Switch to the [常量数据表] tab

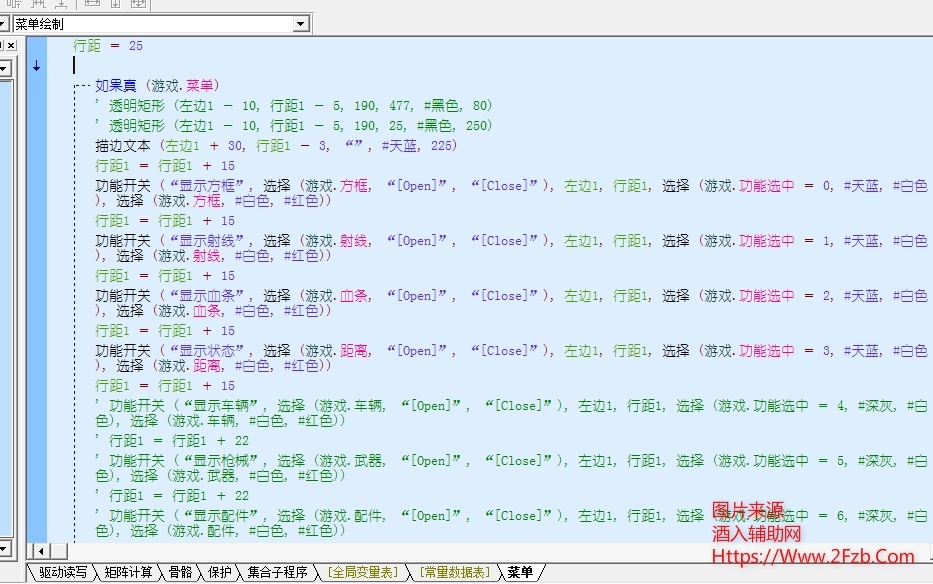tap(454, 573)
